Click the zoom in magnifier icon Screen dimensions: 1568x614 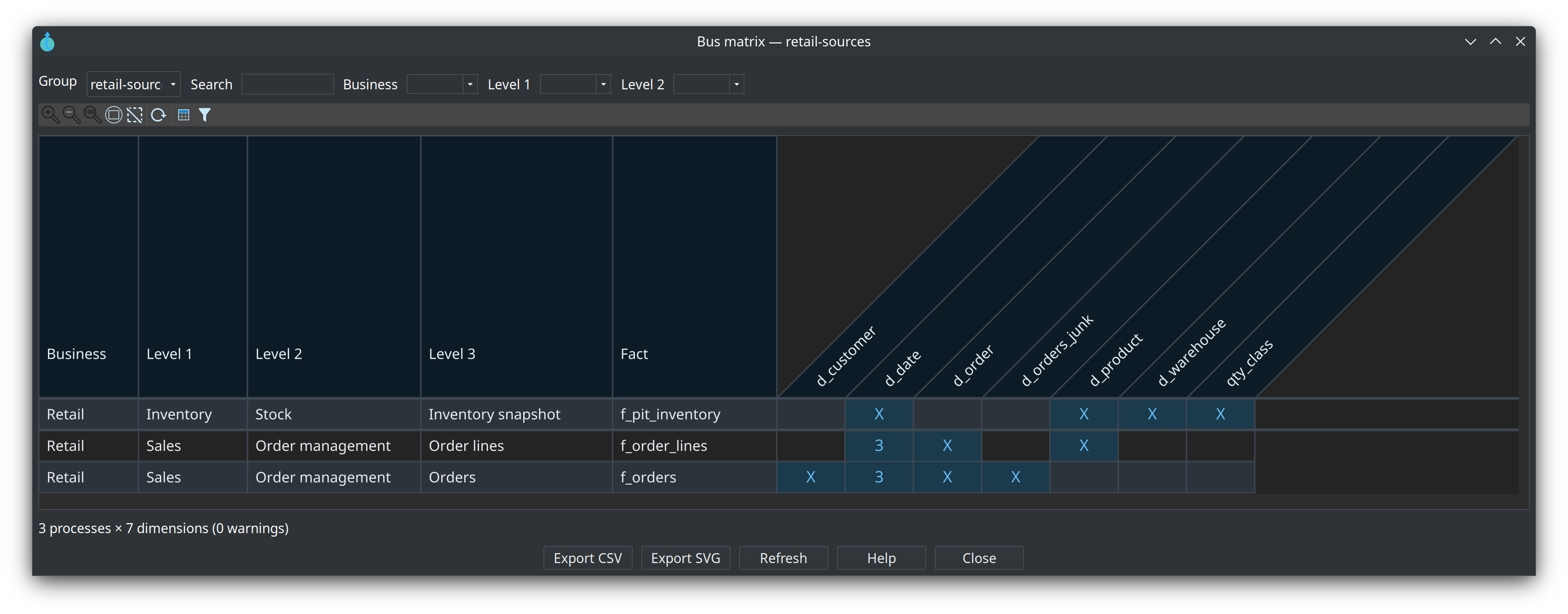(x=50, y=114)
